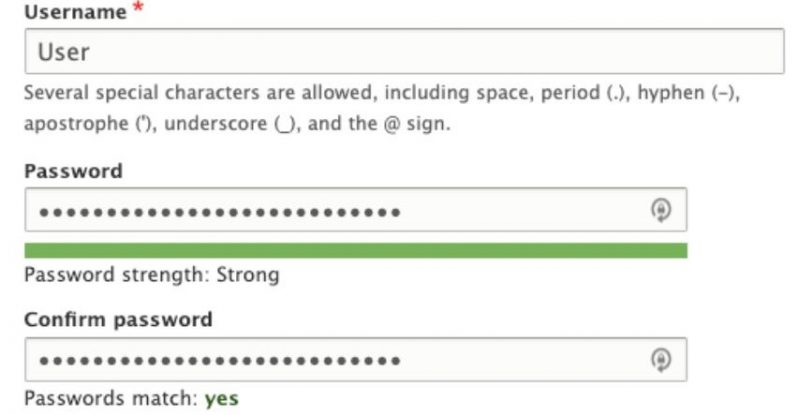Click the word "Strong" in strength indicator
The width and height of the screenshot is (812, 415).
coord(248,274)
